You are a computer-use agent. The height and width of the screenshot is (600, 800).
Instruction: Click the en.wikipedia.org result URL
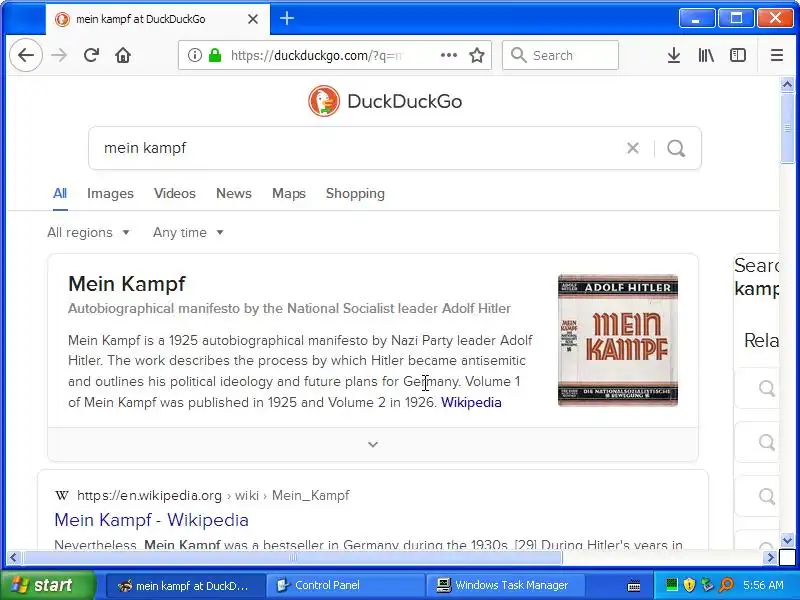[213, 495]
